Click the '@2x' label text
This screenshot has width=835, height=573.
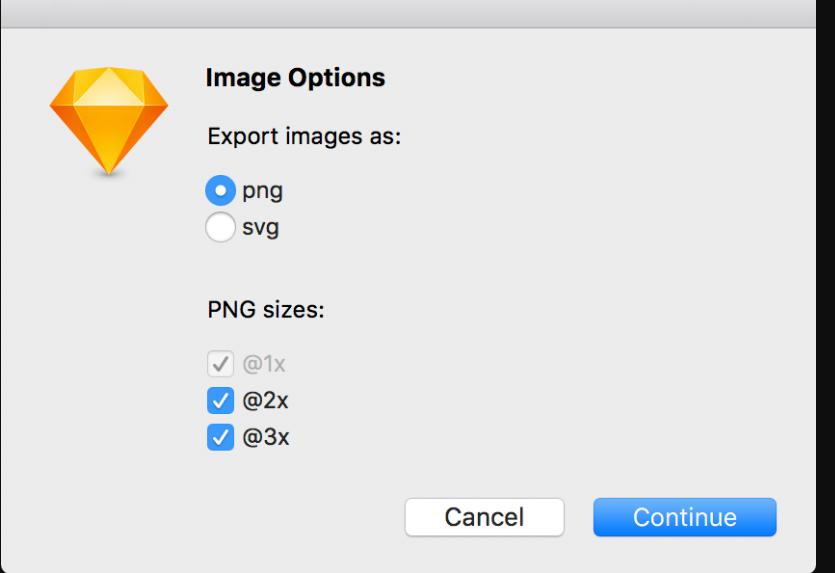(x=265, y=400)
